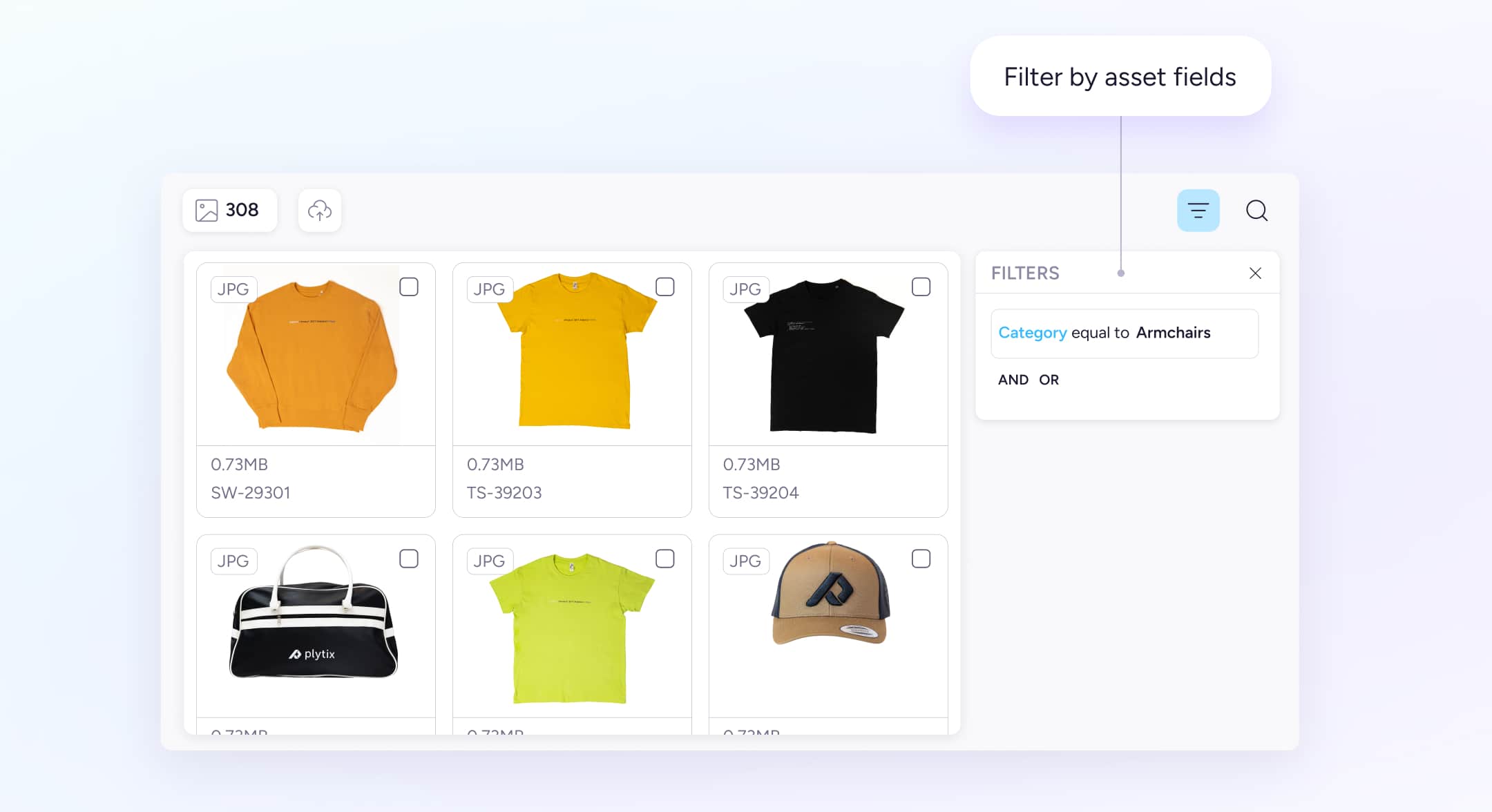Add an OR filter condition
Image resolution: width=1492 pixels, height=812 pixels.
[x=1049, y=380]
